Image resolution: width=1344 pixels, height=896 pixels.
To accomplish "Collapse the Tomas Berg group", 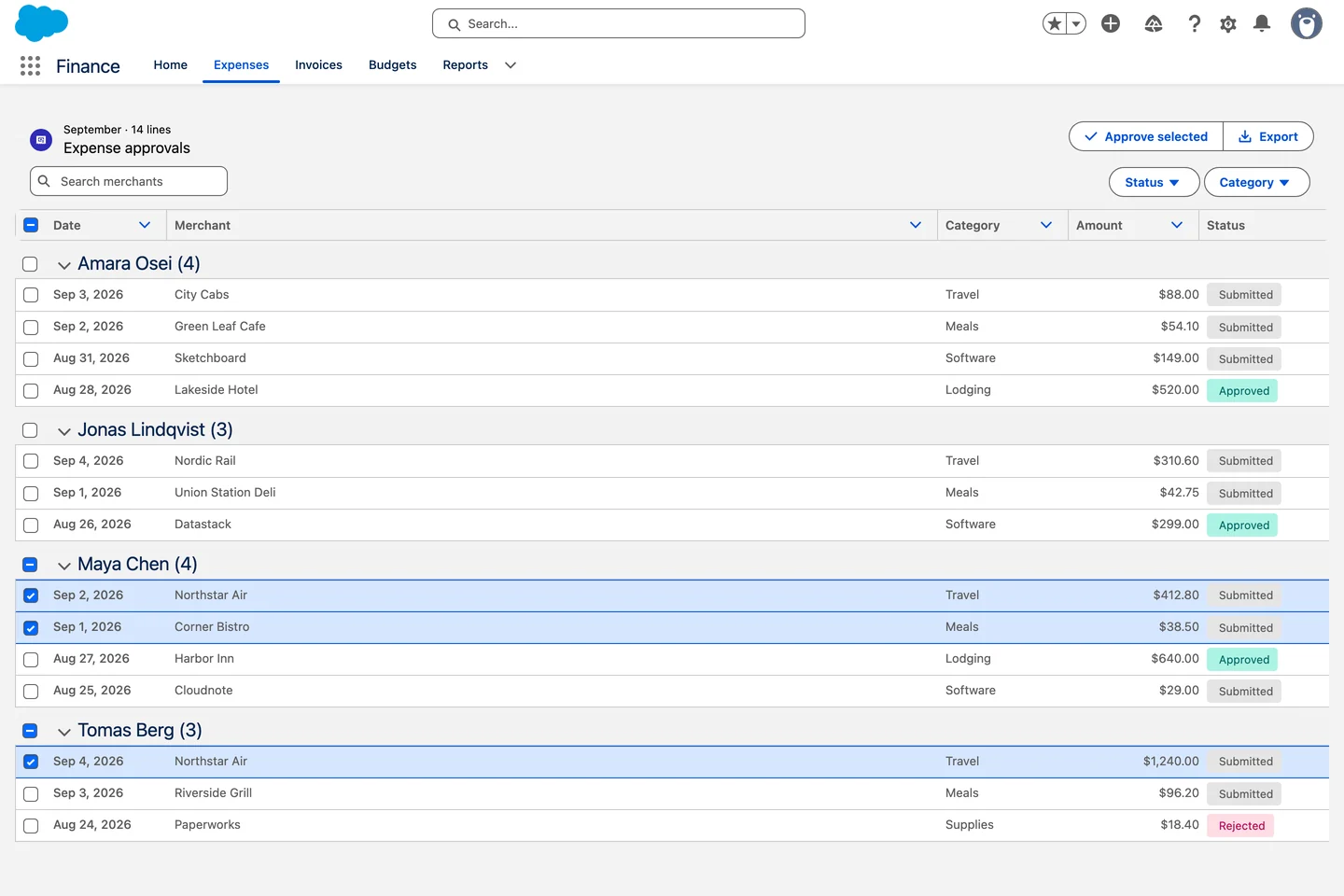I will (64, 732).
